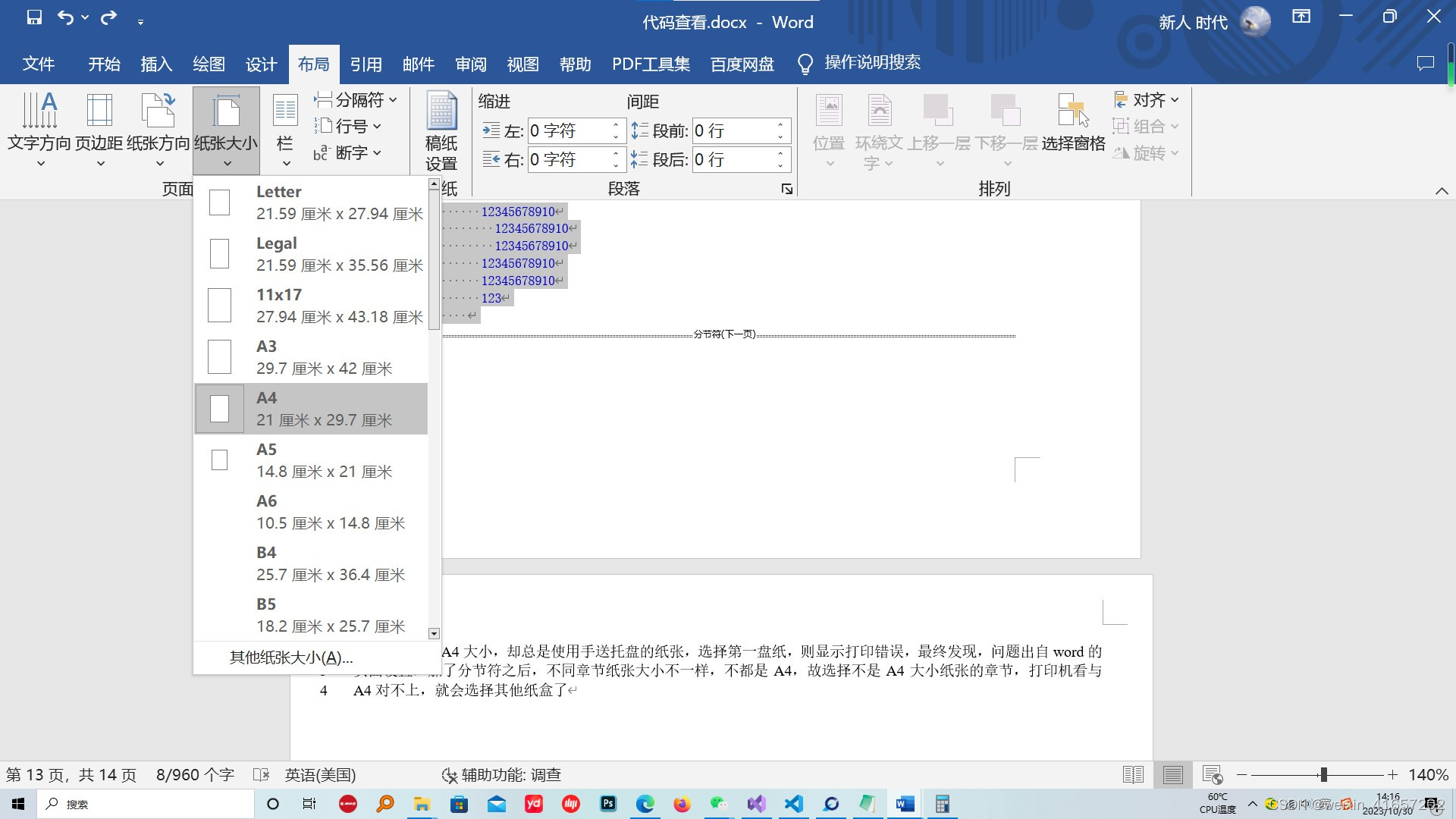
Task: Switch to the Web Layout view icon
Action: pos(1212,774)
